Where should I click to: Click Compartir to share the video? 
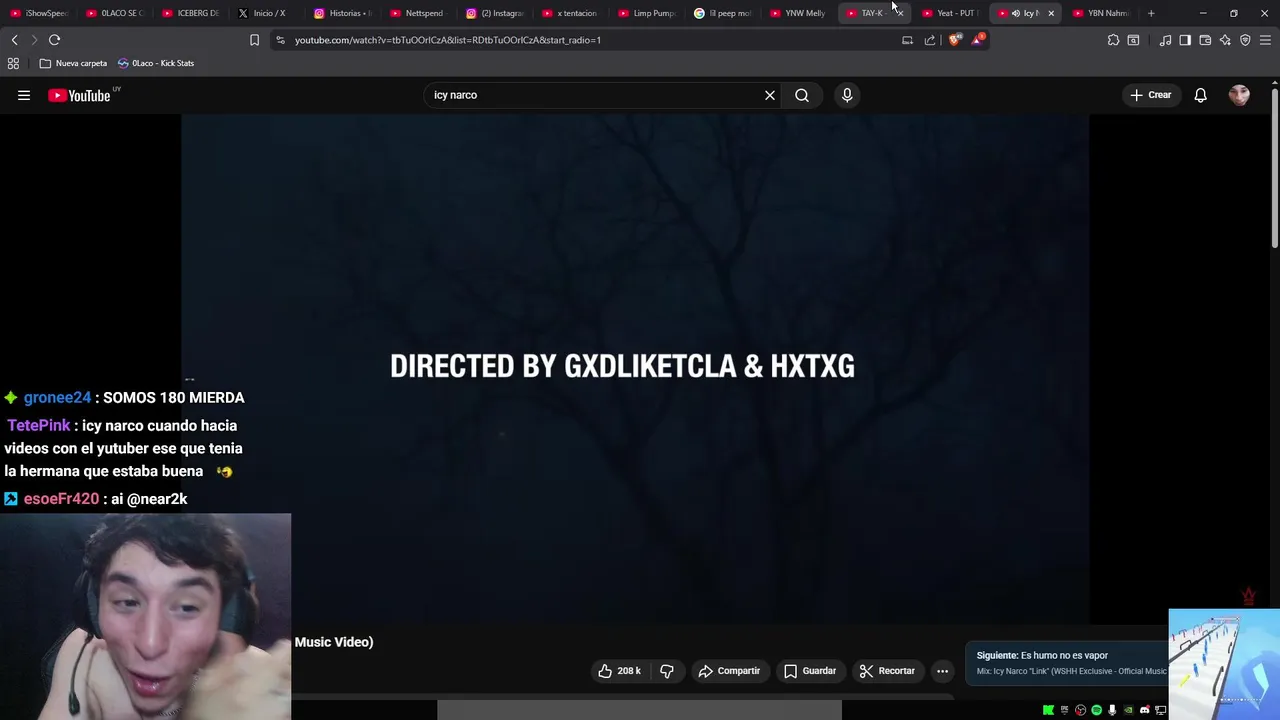tap(729, 671)
